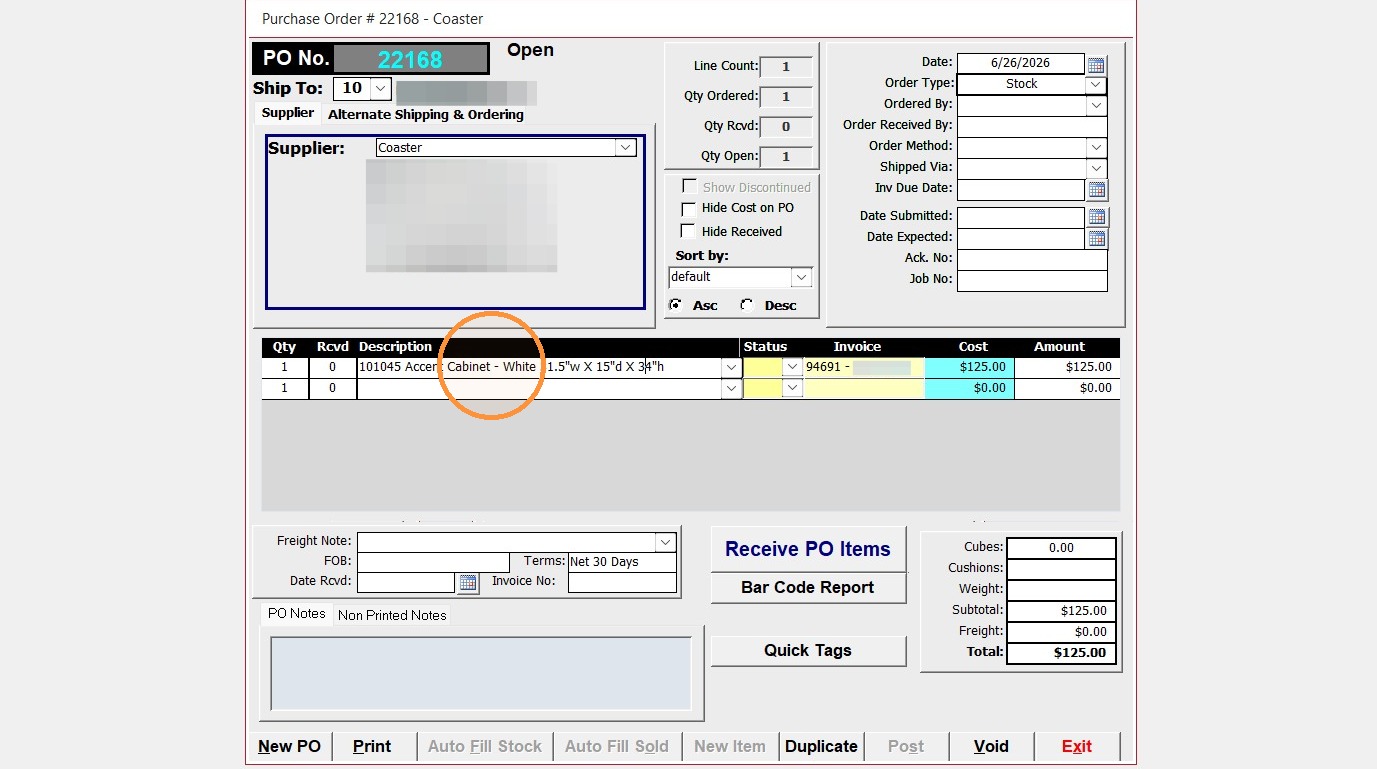Viewport: 1377px width, 769px height.
Task: Click the $0.00 Cost cell
Action: [969, 388]
